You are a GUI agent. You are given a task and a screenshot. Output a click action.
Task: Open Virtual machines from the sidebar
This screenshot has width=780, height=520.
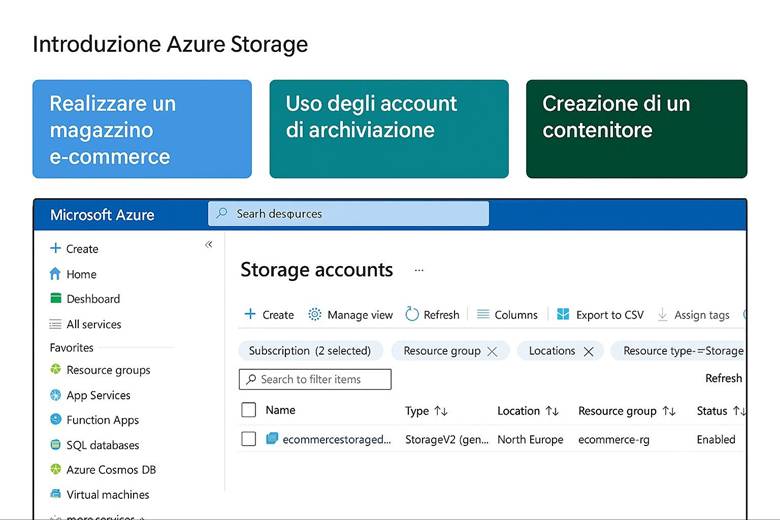(107, 494)
